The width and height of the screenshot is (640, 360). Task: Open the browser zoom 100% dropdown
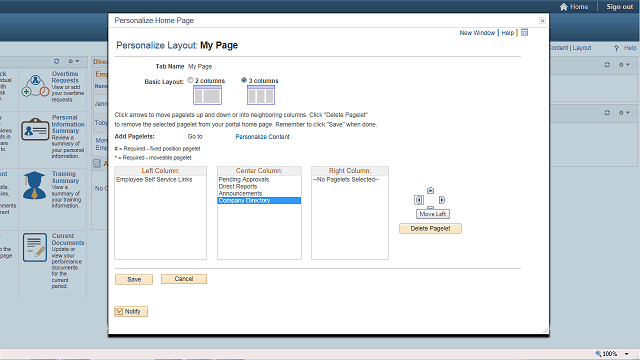coord(626,354)
